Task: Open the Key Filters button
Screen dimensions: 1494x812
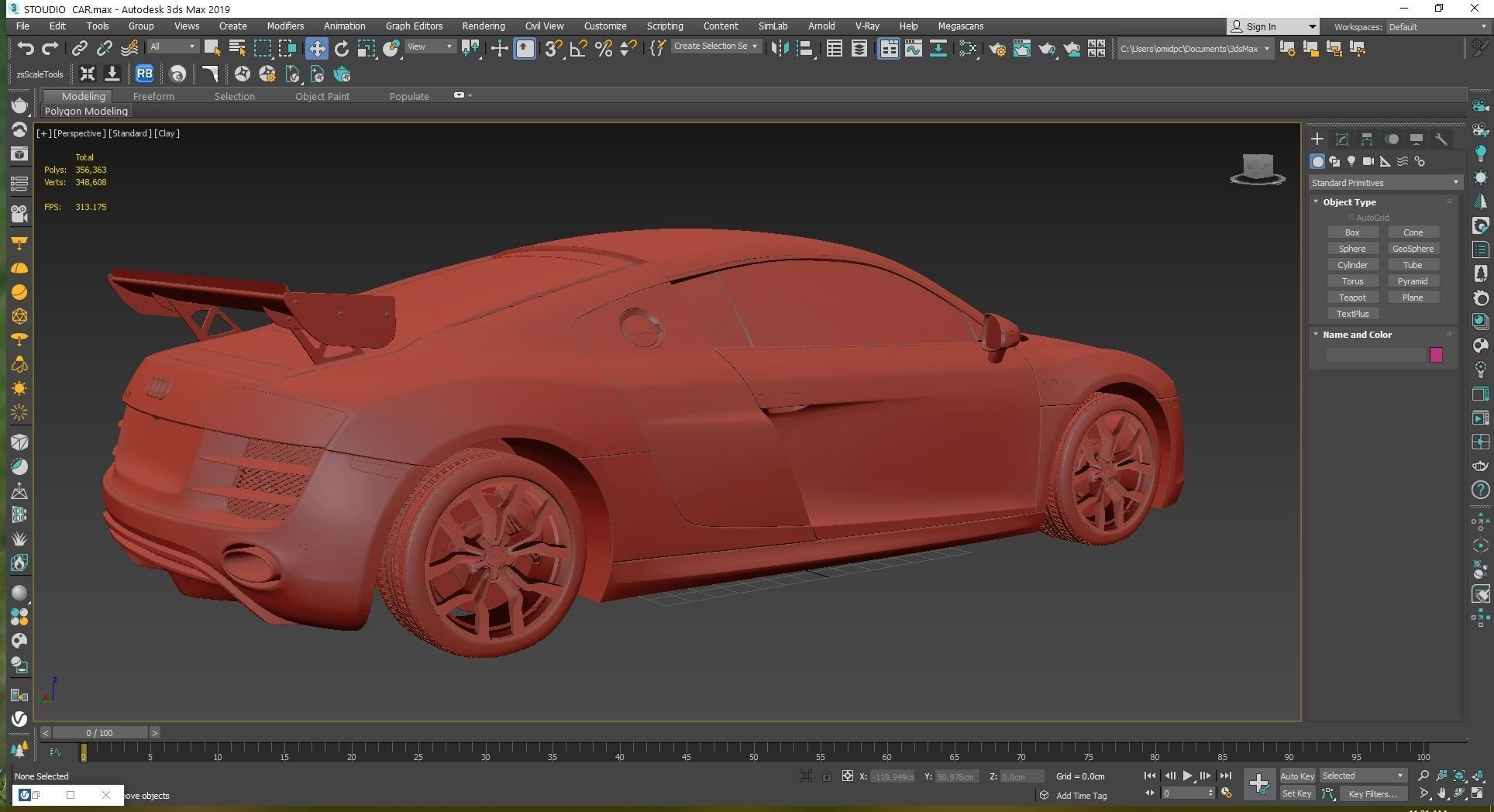Action: pos(1372,793)
